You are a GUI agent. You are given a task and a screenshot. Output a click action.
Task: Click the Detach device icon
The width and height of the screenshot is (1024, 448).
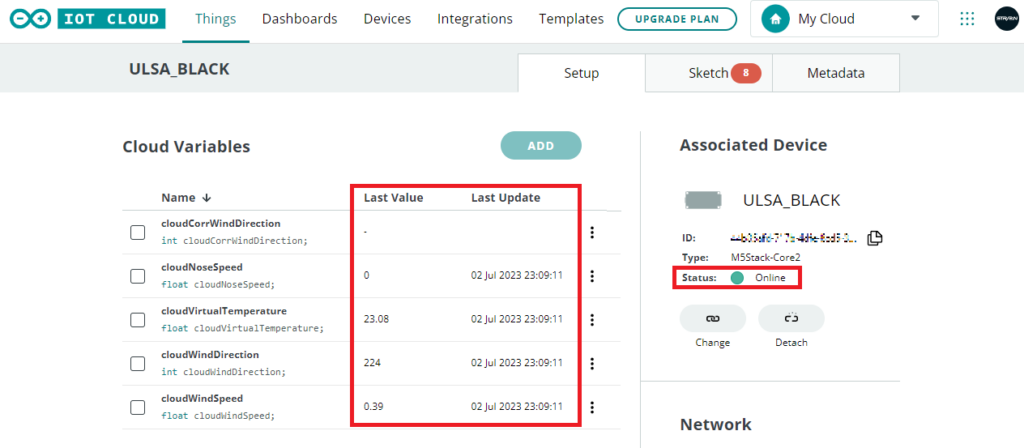[x=791, y=318]
